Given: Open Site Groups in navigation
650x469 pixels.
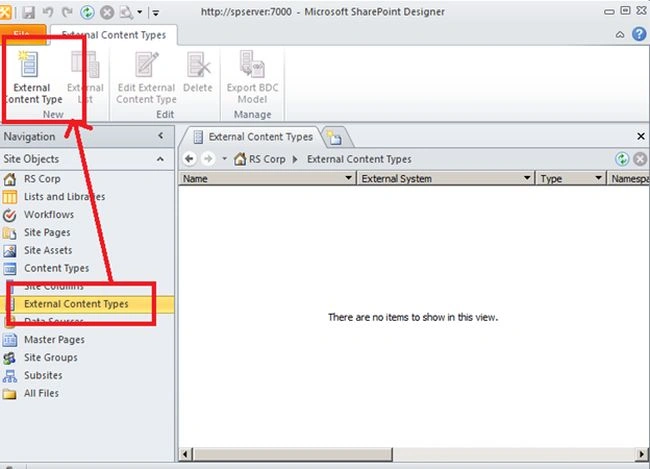Looking at the screenshot, I should click(x=51, y=357).
